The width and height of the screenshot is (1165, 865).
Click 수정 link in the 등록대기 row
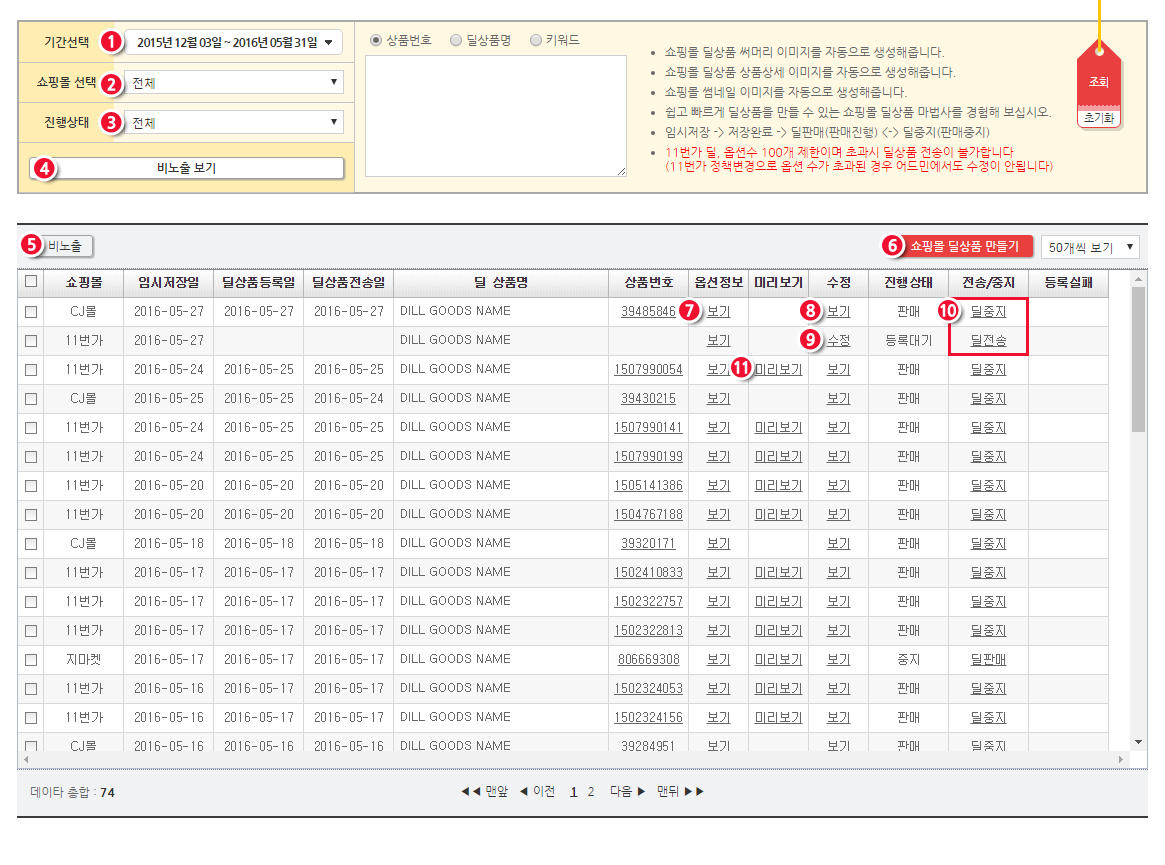839,340
